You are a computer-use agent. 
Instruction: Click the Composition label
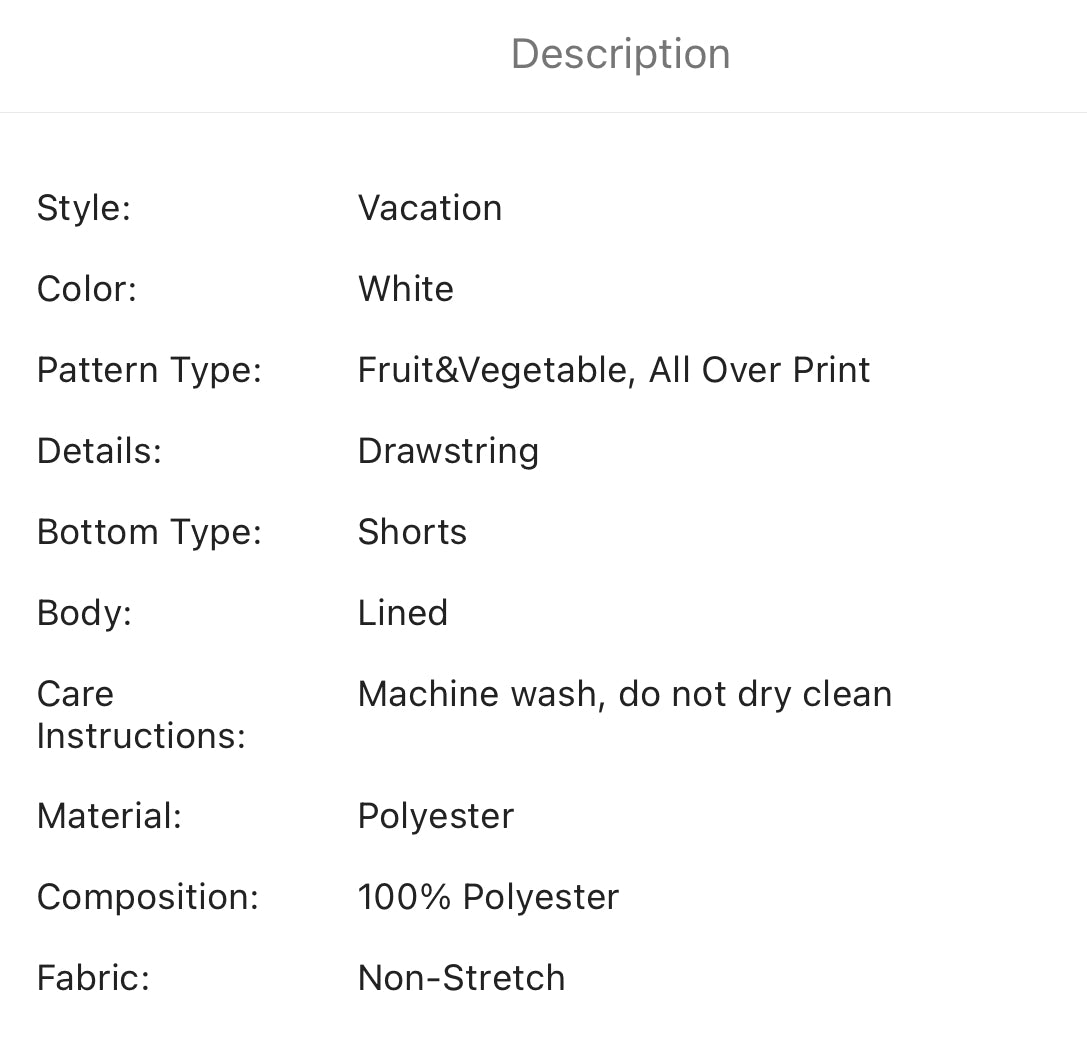pos(148,897)
